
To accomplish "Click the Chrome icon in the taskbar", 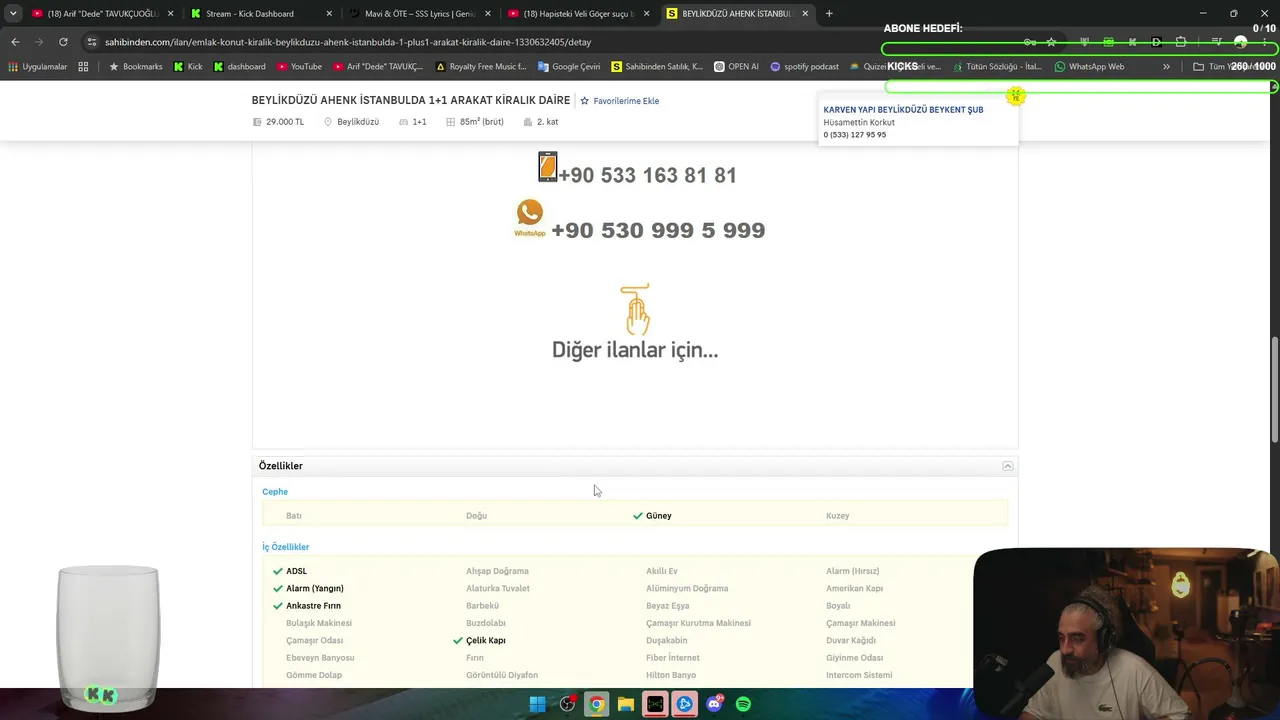I will pyautogui.click(x=596, y=704).
